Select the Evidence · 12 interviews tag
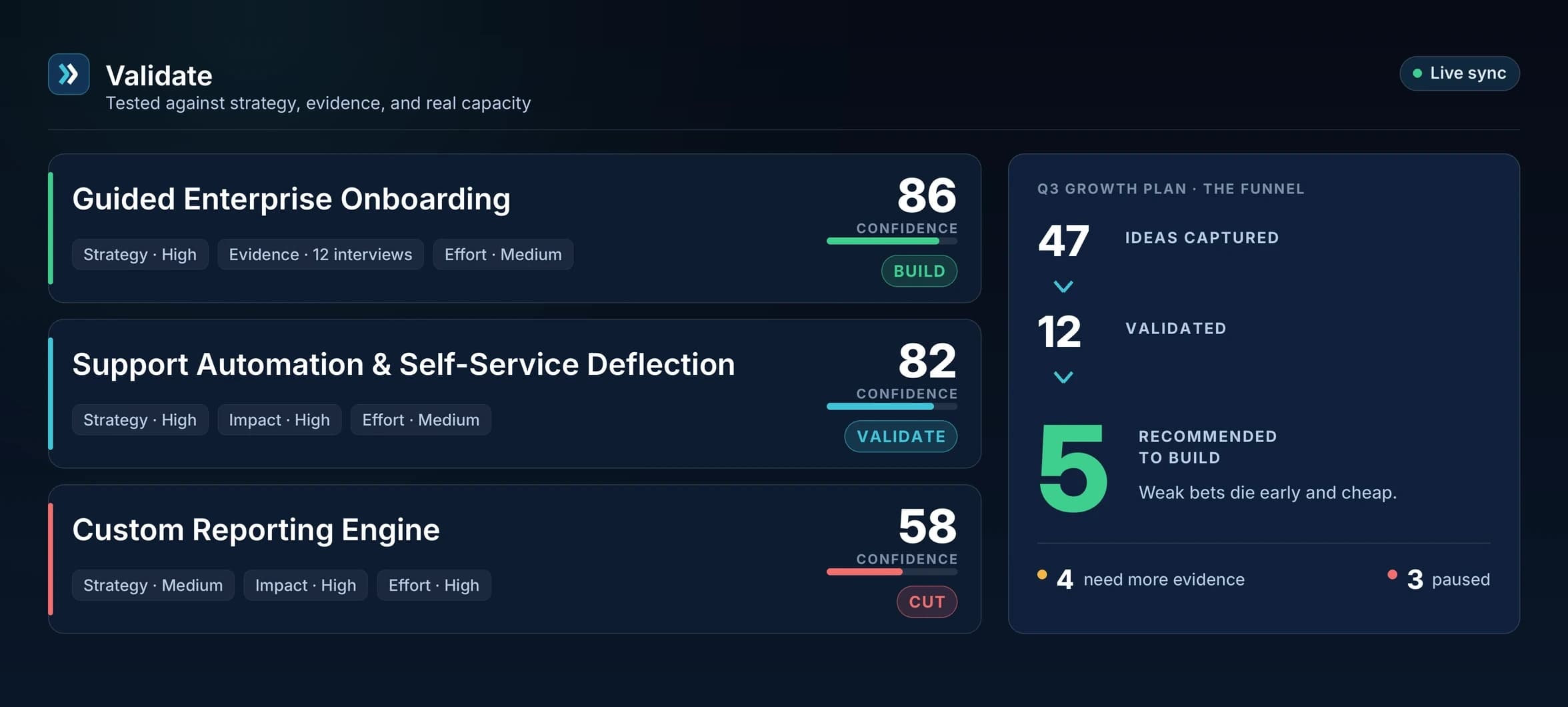Screen dimensions: 1568x707 tap(321, 254)
